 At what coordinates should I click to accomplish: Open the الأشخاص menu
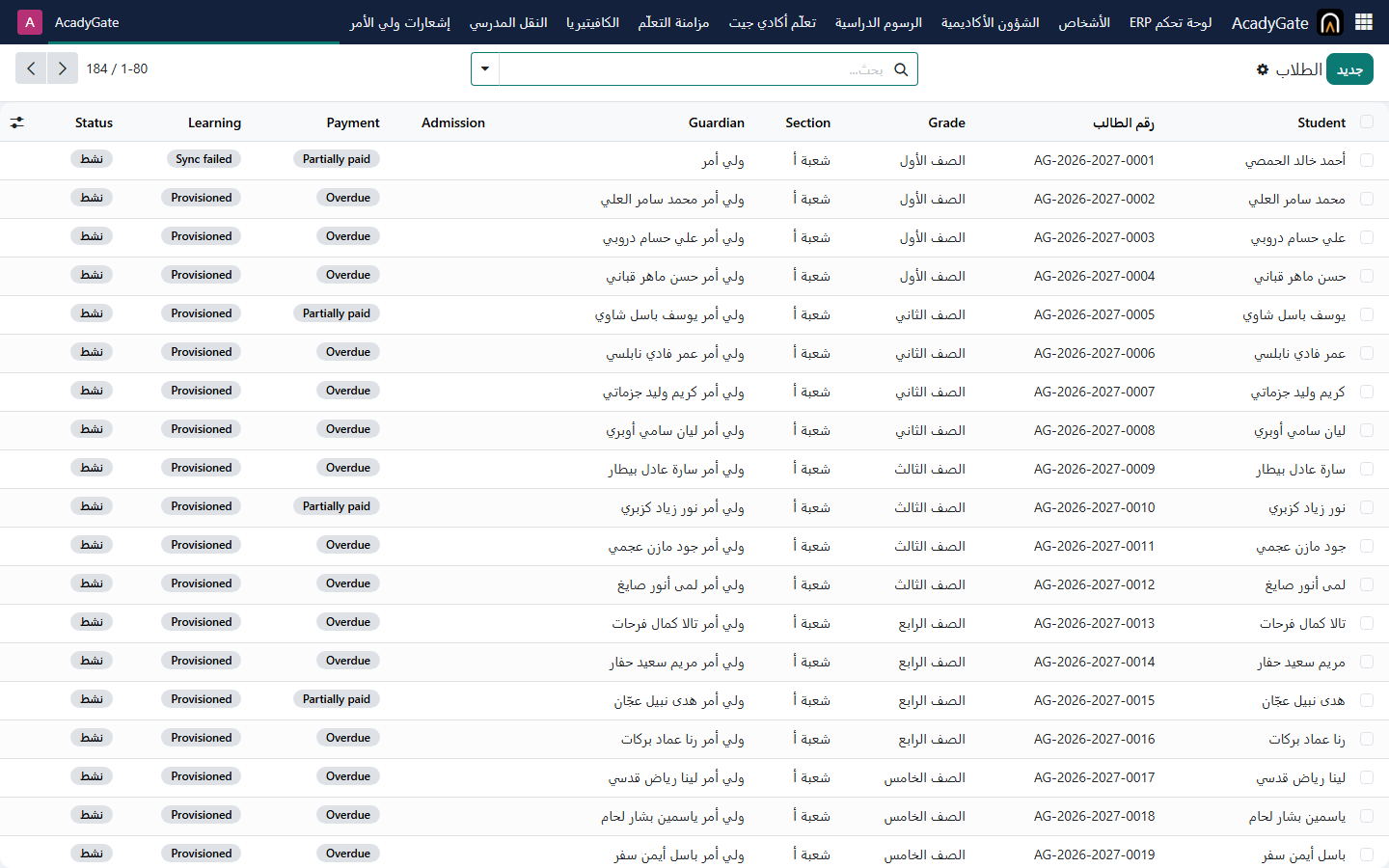1084,22
